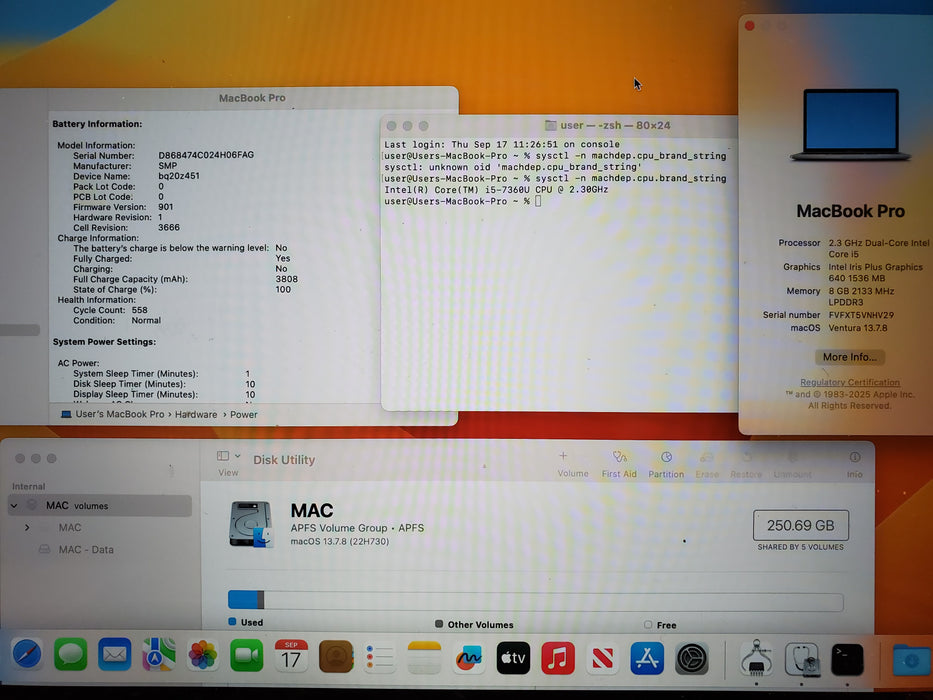Select the MAC volume in the sidebar
Image resolution: width=933 pixels, height=700 pixels.
70,528
